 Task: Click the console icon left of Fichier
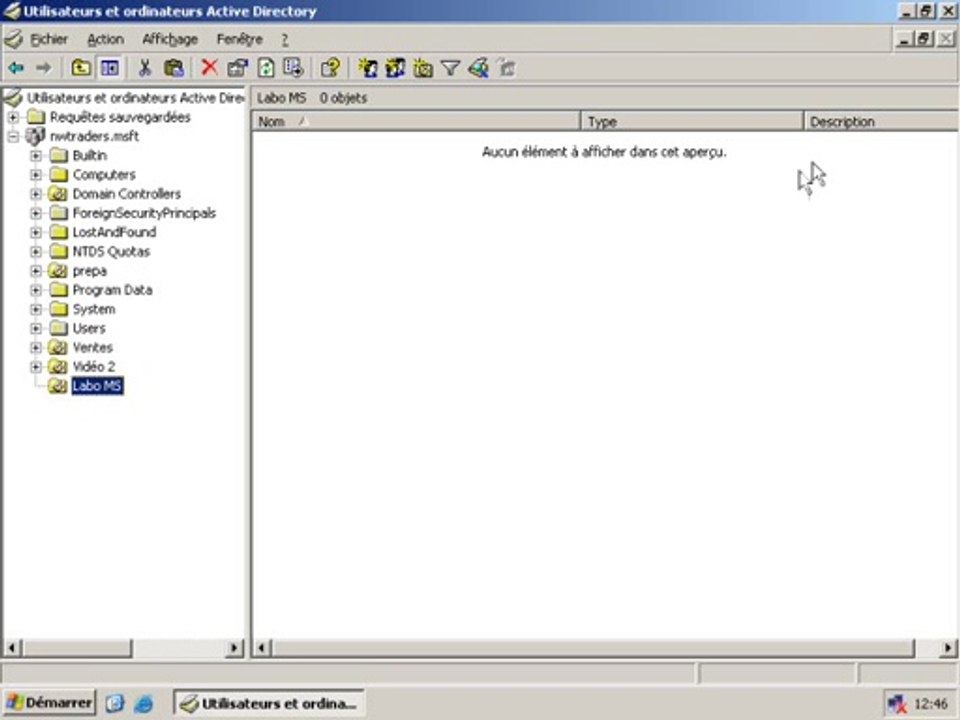click(13, 39)
